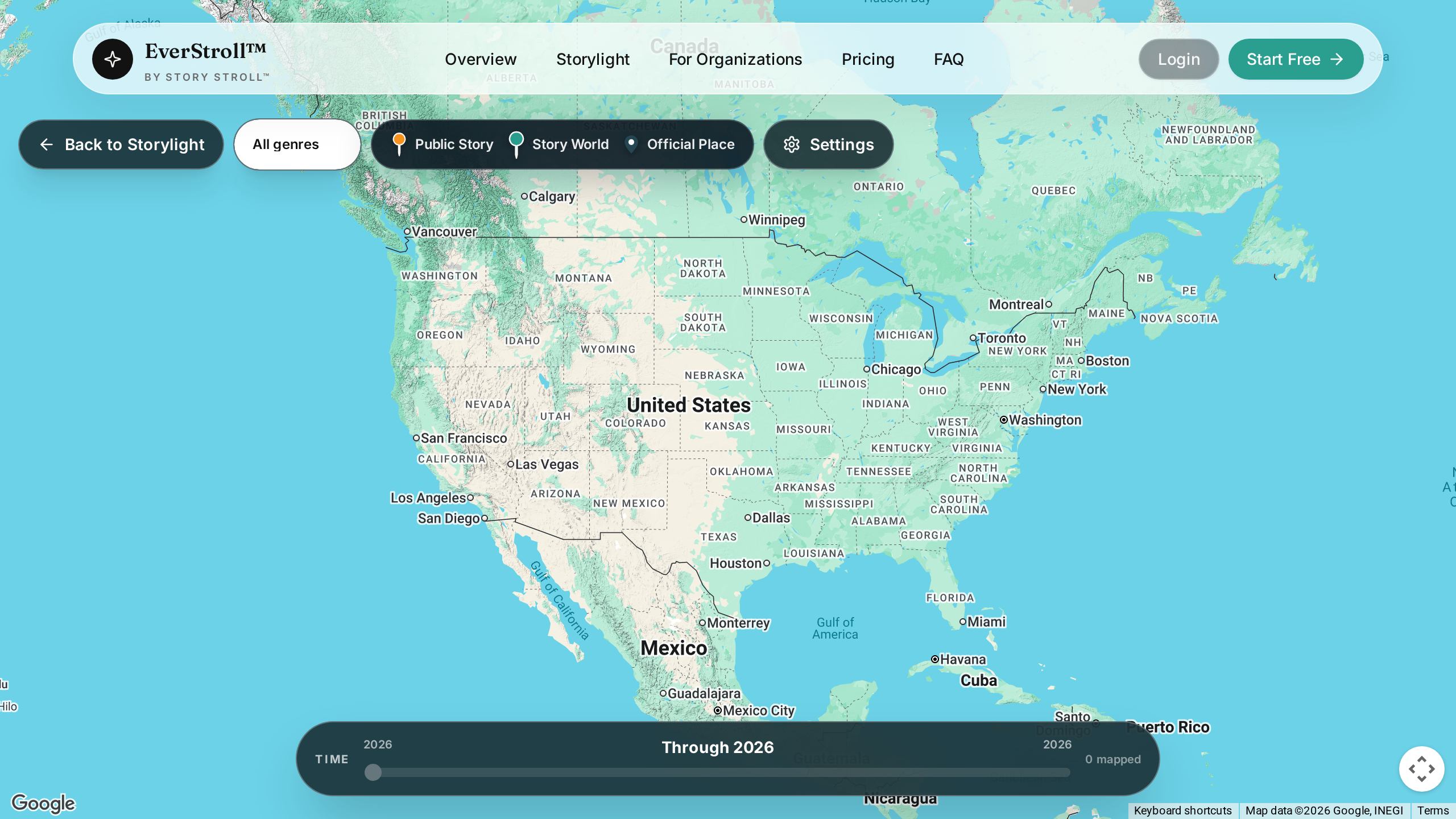The width and height of the screenshot is (1456, 819).
Task: Toggle the Story World legend filter
Action: click(559, 144)
